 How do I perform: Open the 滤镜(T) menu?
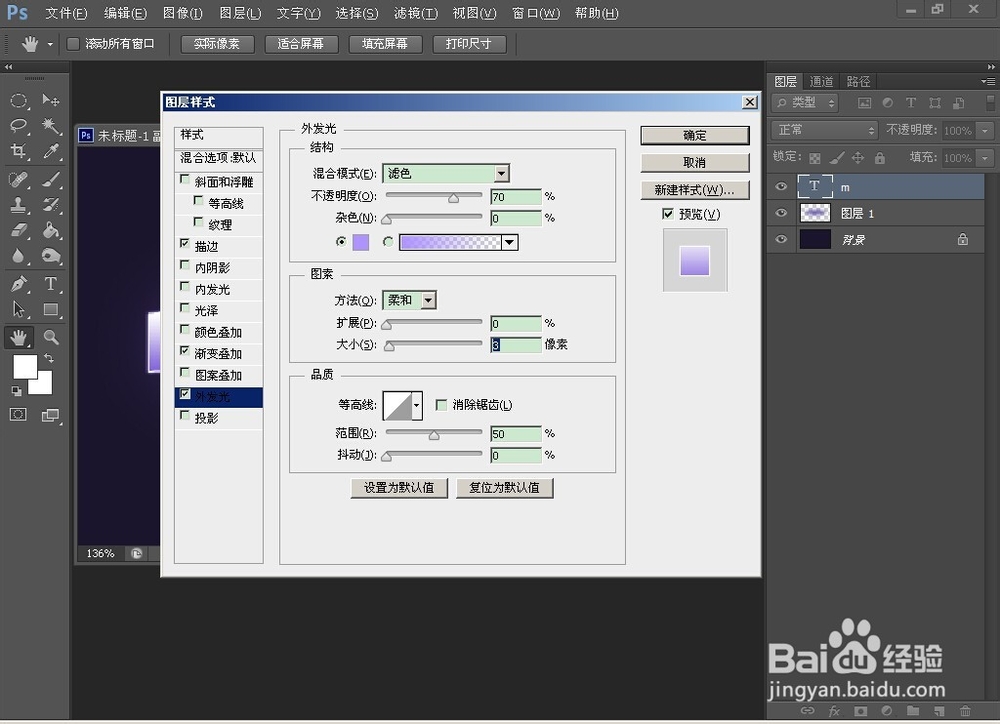pos(416,13)
